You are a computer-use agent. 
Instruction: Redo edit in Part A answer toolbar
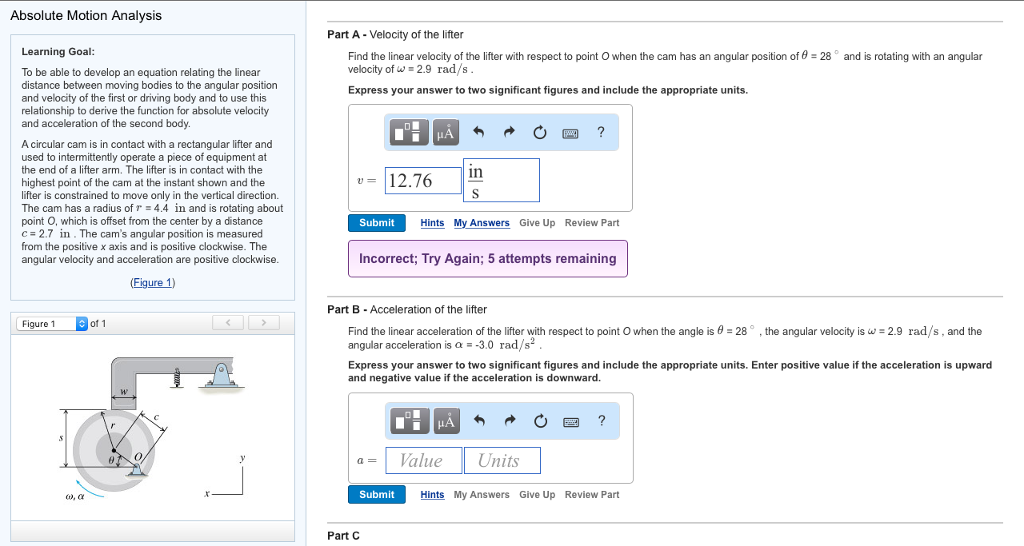click(x=509, y=133)
